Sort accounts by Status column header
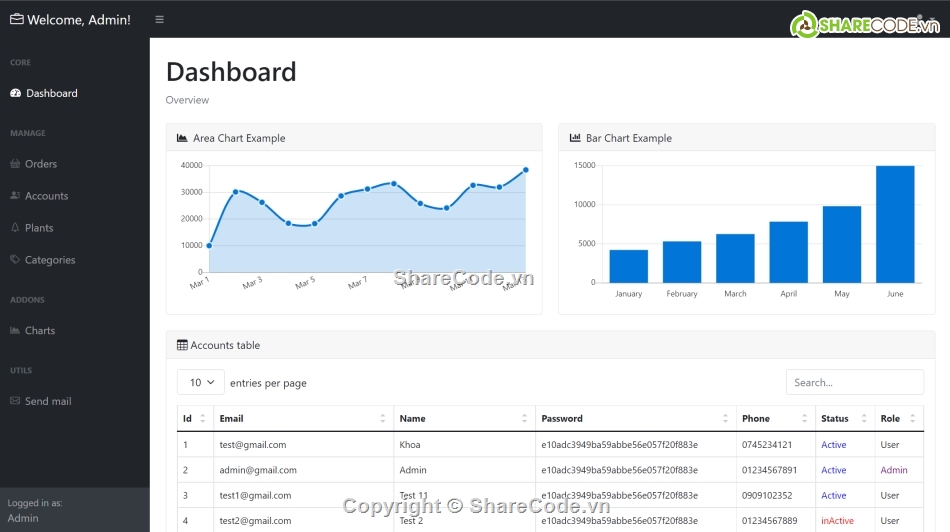Image resolution: width=950 pixels, height=532 pixels. point(844,418)
